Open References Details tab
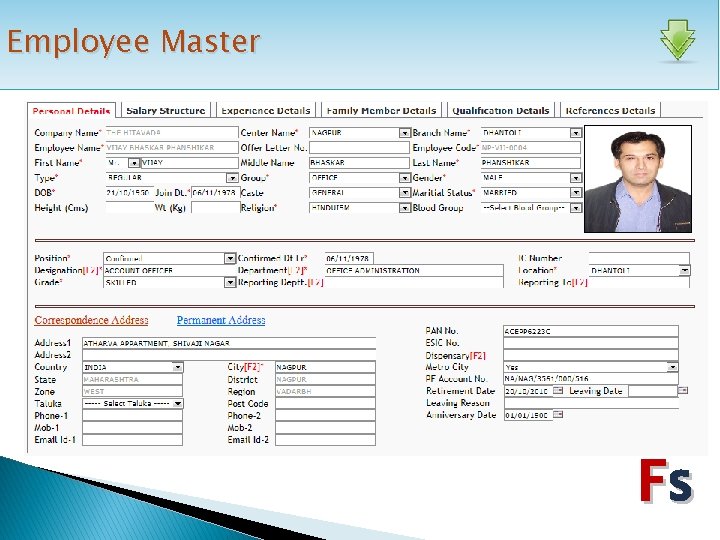 (x=610, y=110)
